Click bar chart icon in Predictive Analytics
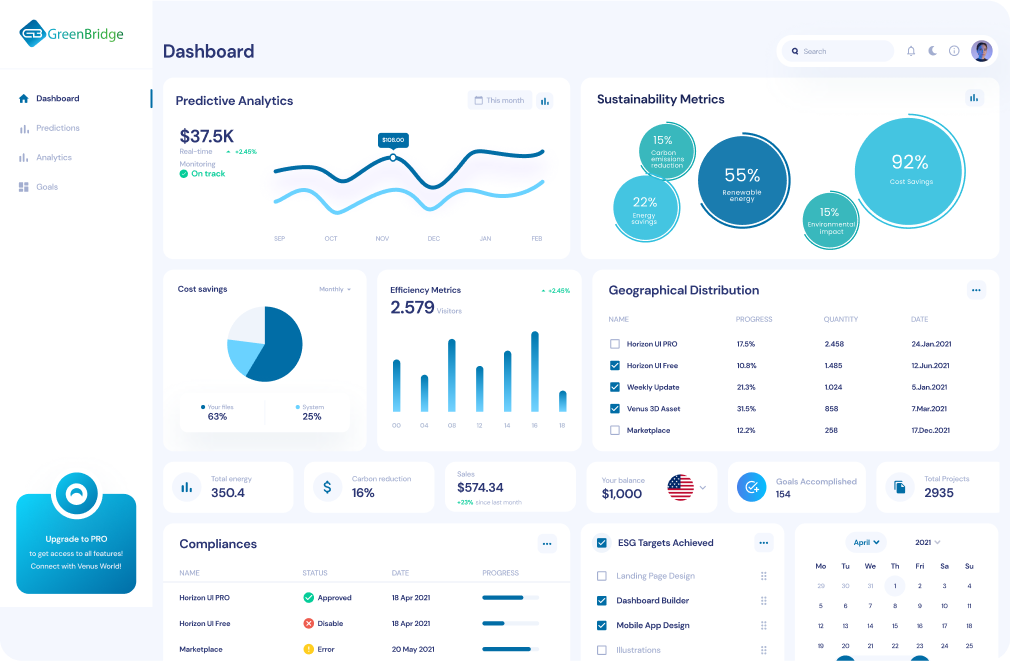The height and width of the screenshot is (661, 1010). pyautogui.click(x=545, y=100)
